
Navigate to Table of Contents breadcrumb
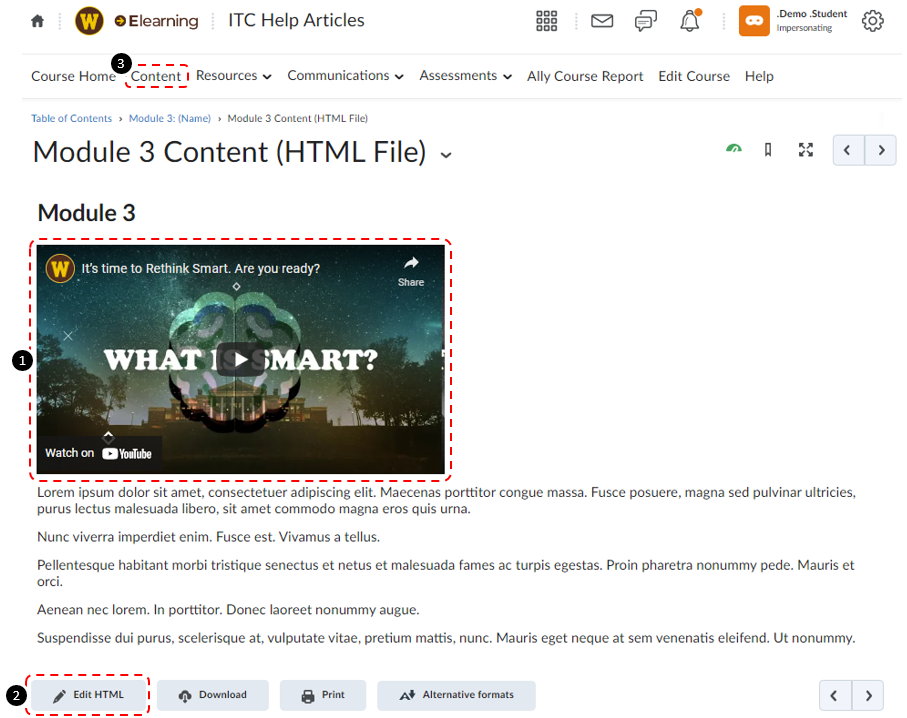[71, 117]
